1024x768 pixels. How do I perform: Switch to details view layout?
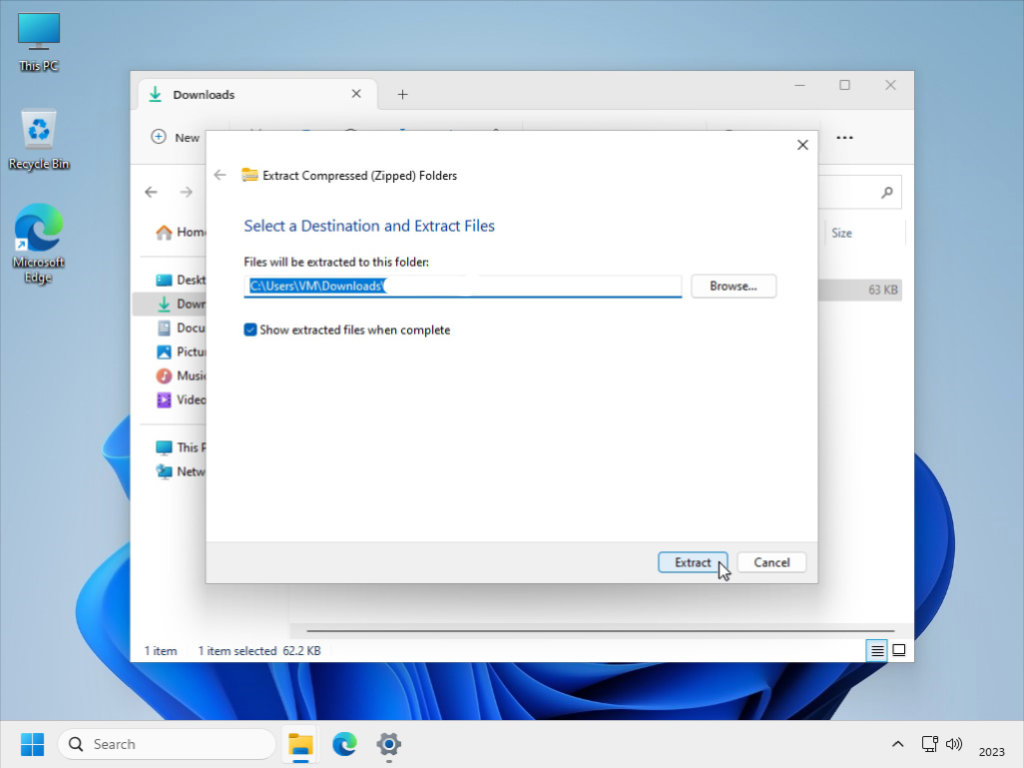(x=876, y=650)
